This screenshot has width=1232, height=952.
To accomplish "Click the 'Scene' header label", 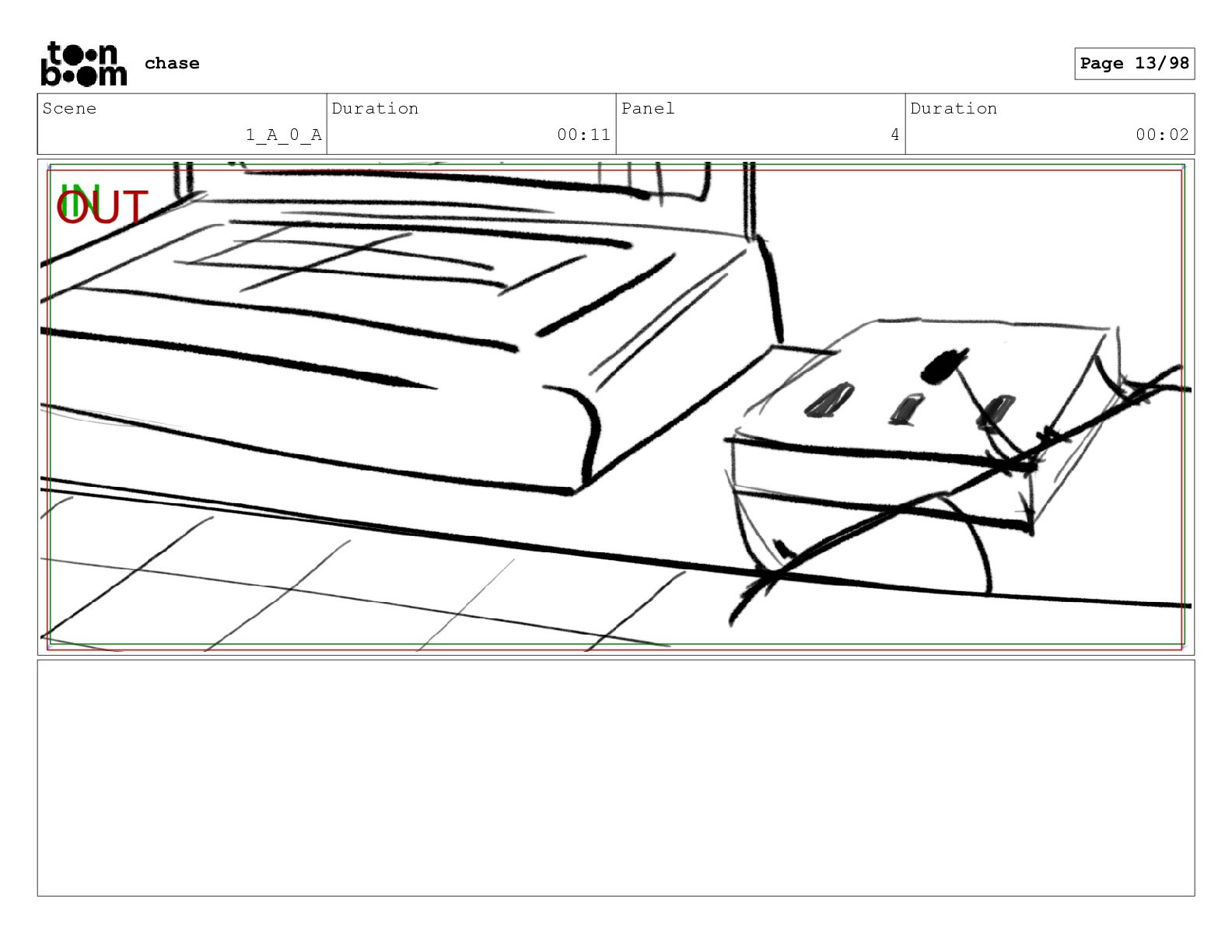I will (69, 109).
